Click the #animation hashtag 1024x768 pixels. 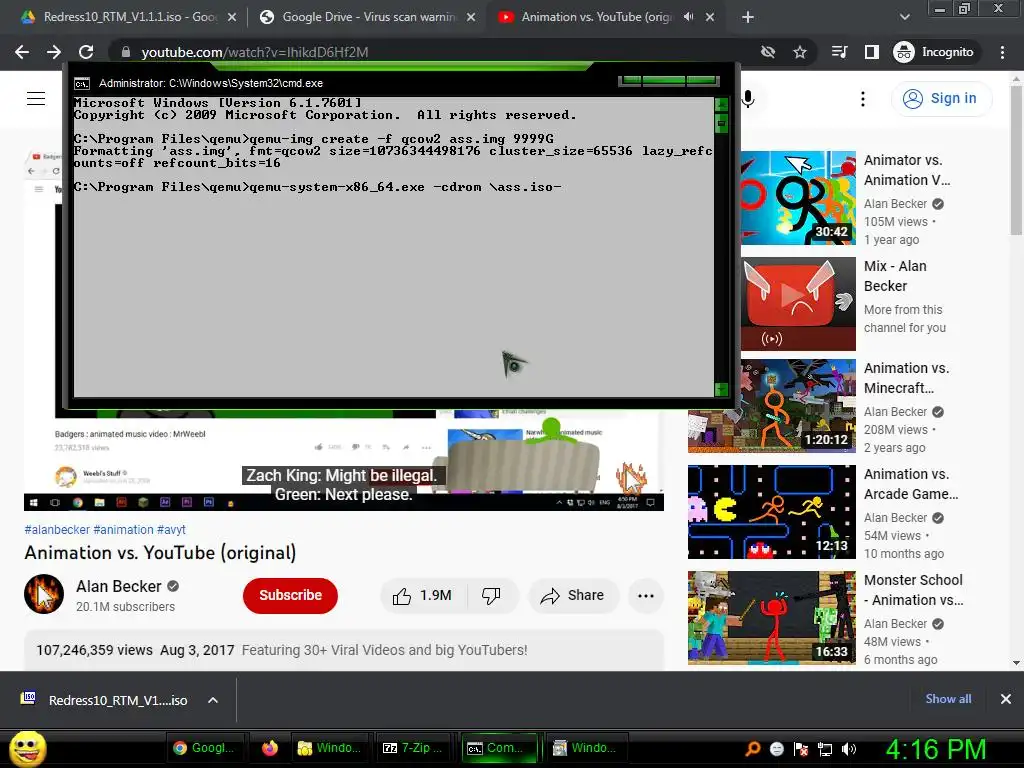[x=123, y=530]
